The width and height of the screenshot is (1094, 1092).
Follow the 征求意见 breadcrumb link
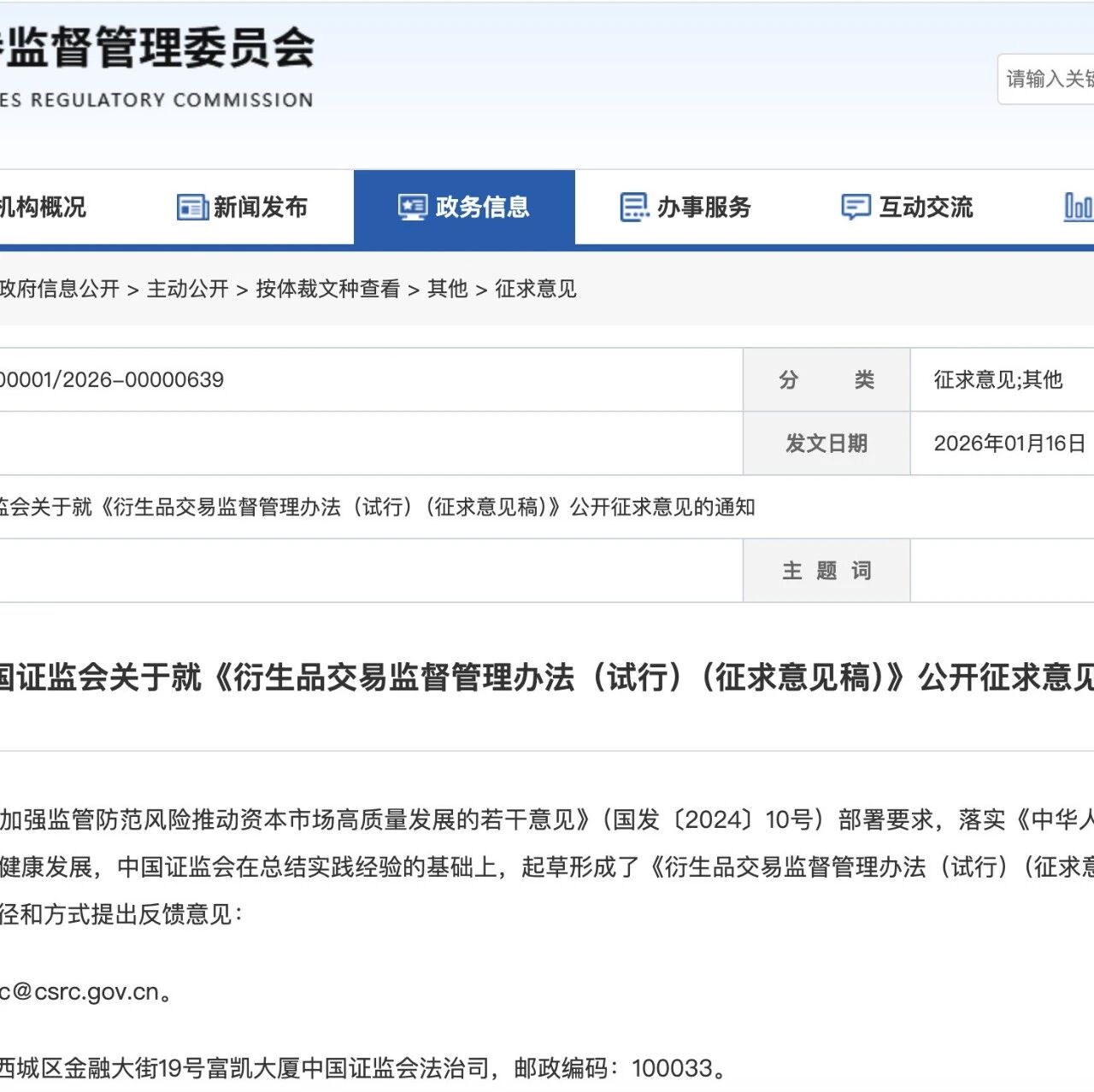(536, 289)
